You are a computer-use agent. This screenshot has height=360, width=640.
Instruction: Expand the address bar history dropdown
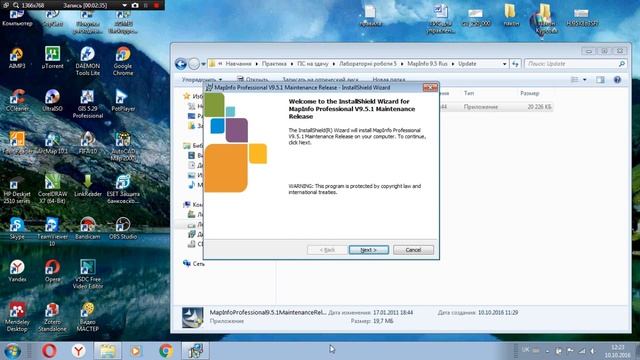click(504, 64)
